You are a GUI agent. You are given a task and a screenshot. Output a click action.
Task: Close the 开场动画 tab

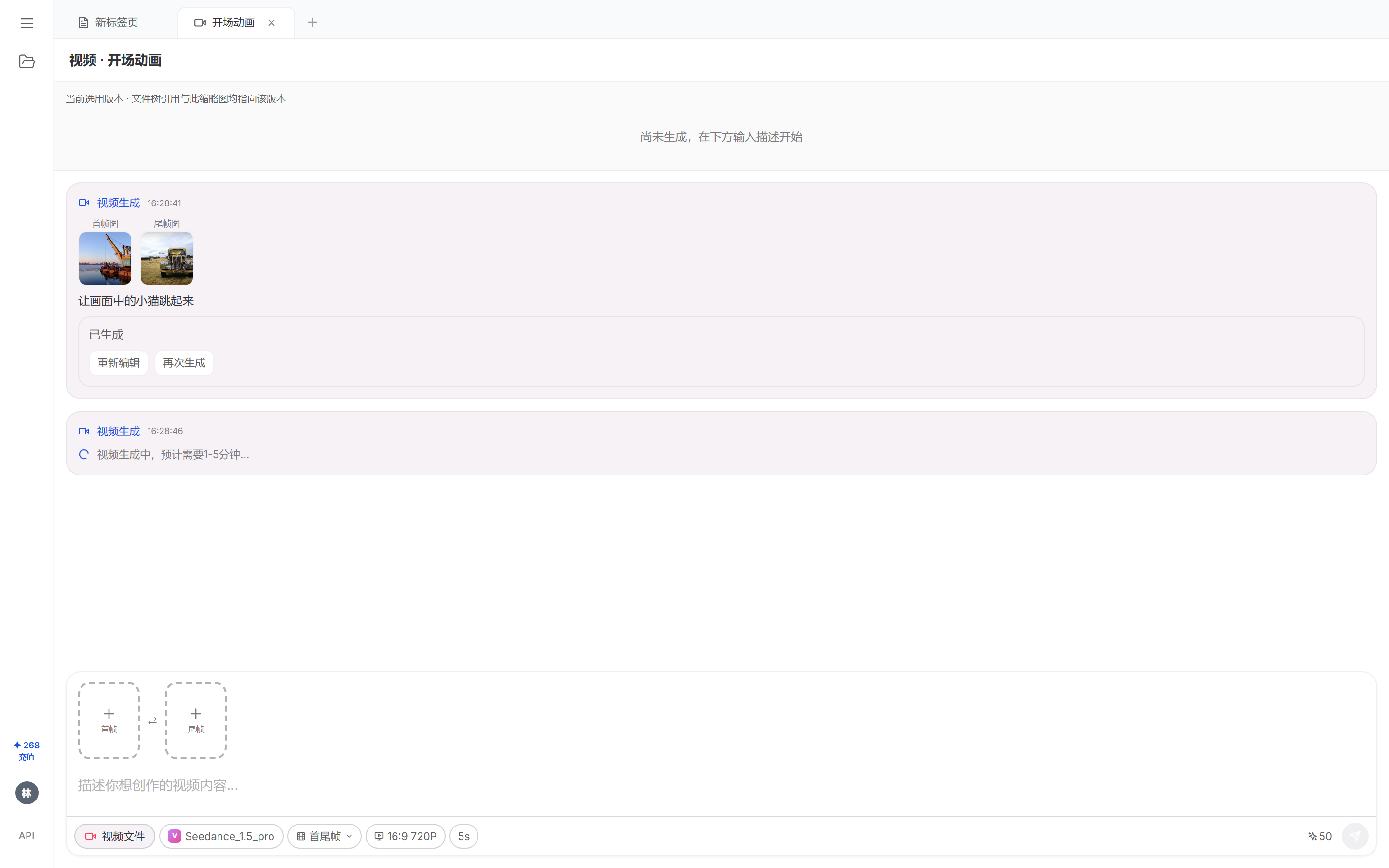pos(272,22)
